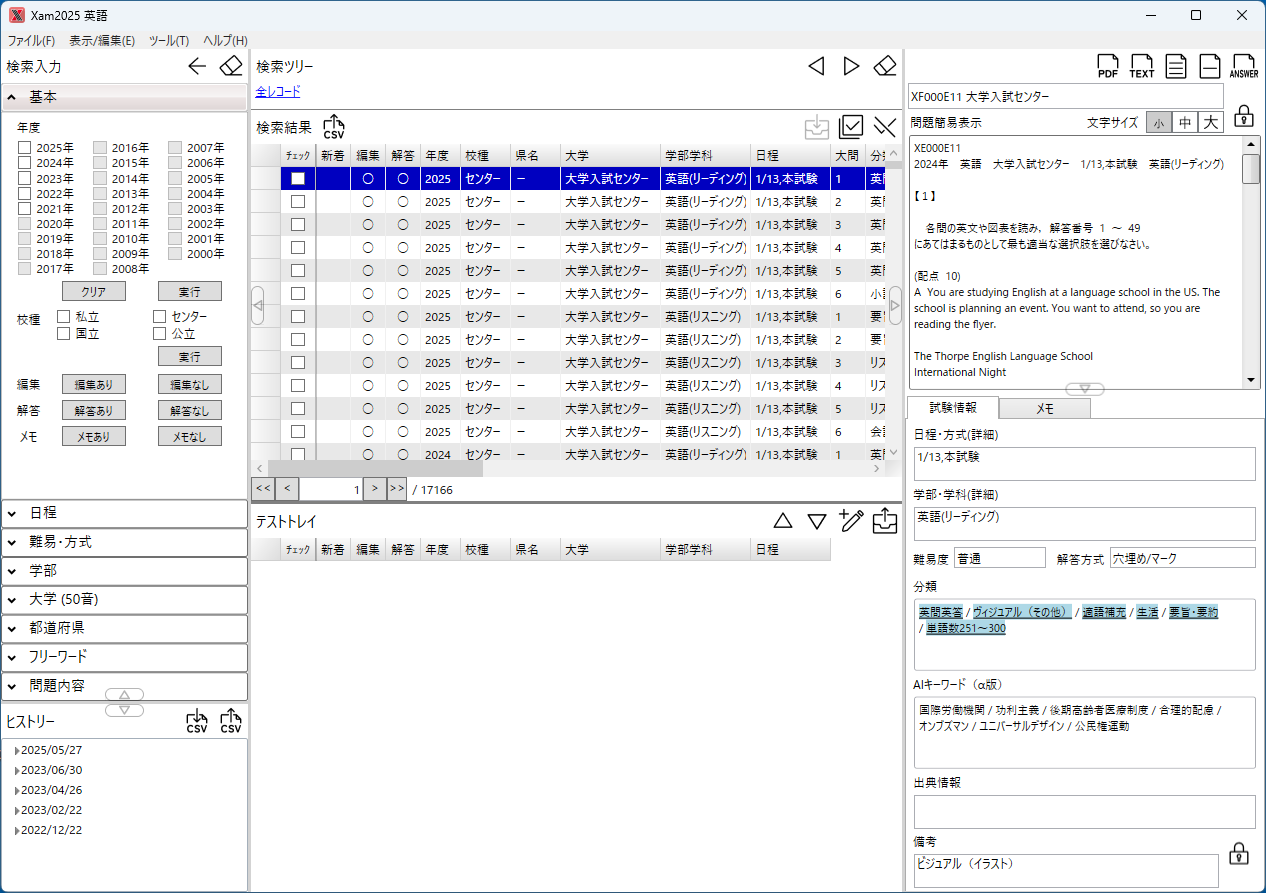
Task: Click the 英問英答 classification tag
Action: [x=941, y=612]
